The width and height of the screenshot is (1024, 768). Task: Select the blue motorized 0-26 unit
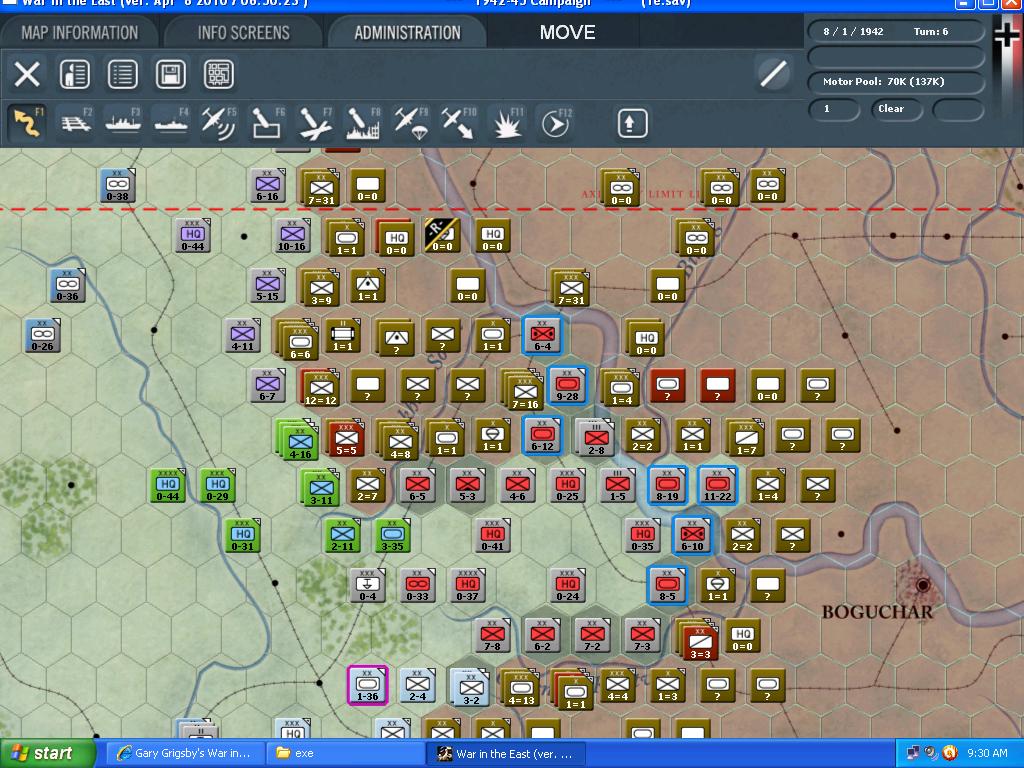(43, 336)
